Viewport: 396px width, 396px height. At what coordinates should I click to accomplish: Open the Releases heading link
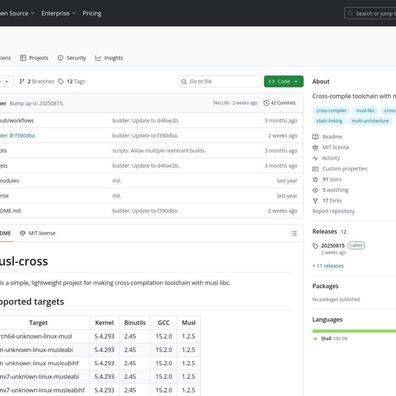[324, 232]
